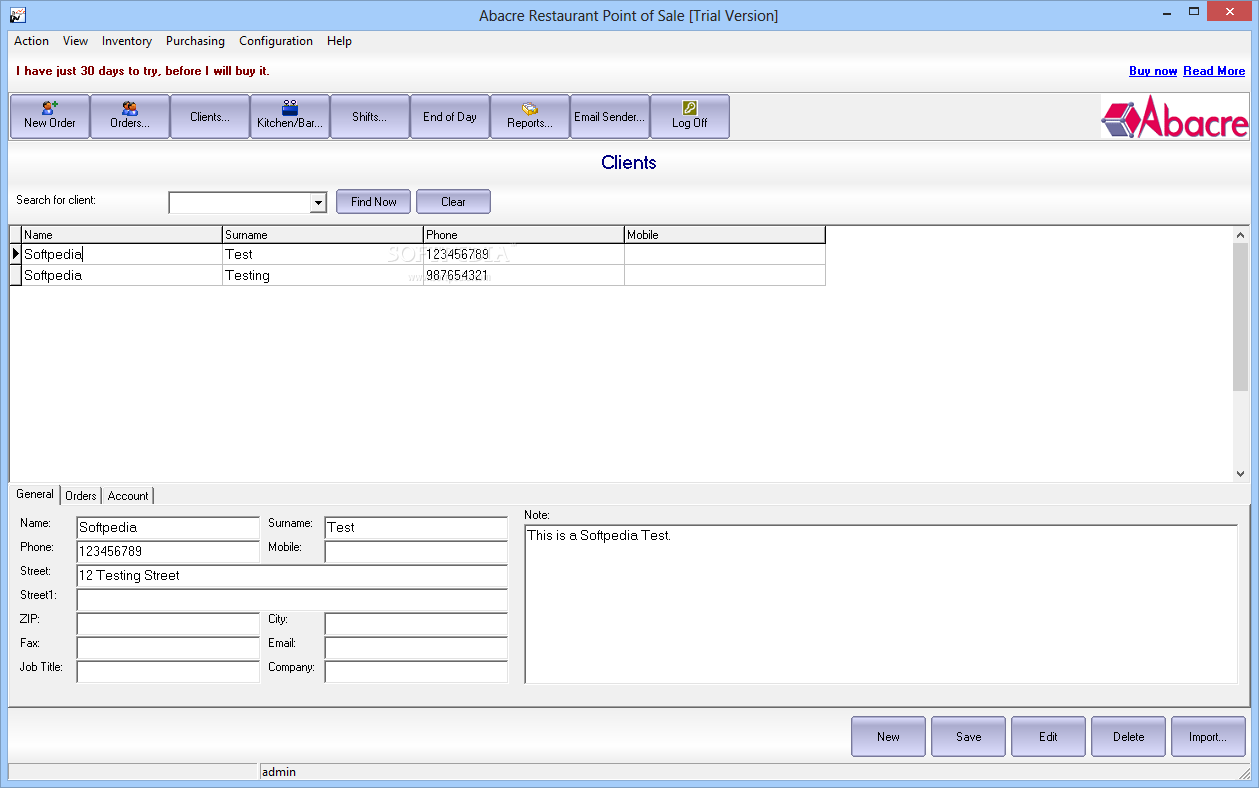Click the clients list scroll down arrow

click(x=1241, y=474)
